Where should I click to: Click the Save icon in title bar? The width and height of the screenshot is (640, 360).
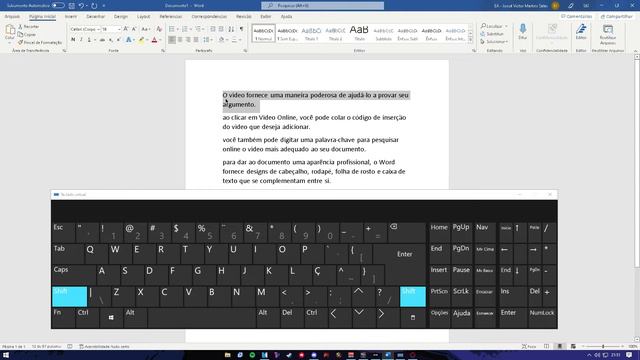tap(72, 6)
